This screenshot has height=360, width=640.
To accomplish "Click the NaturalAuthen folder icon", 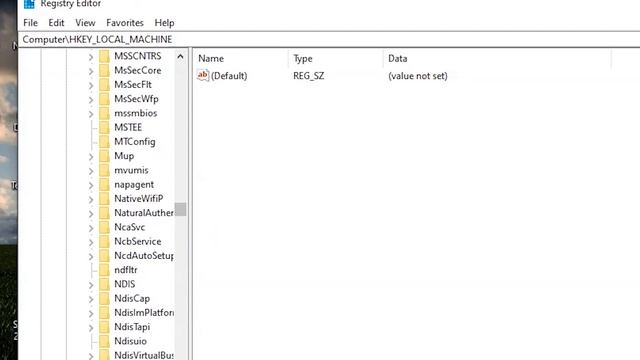I will [104, 213].
